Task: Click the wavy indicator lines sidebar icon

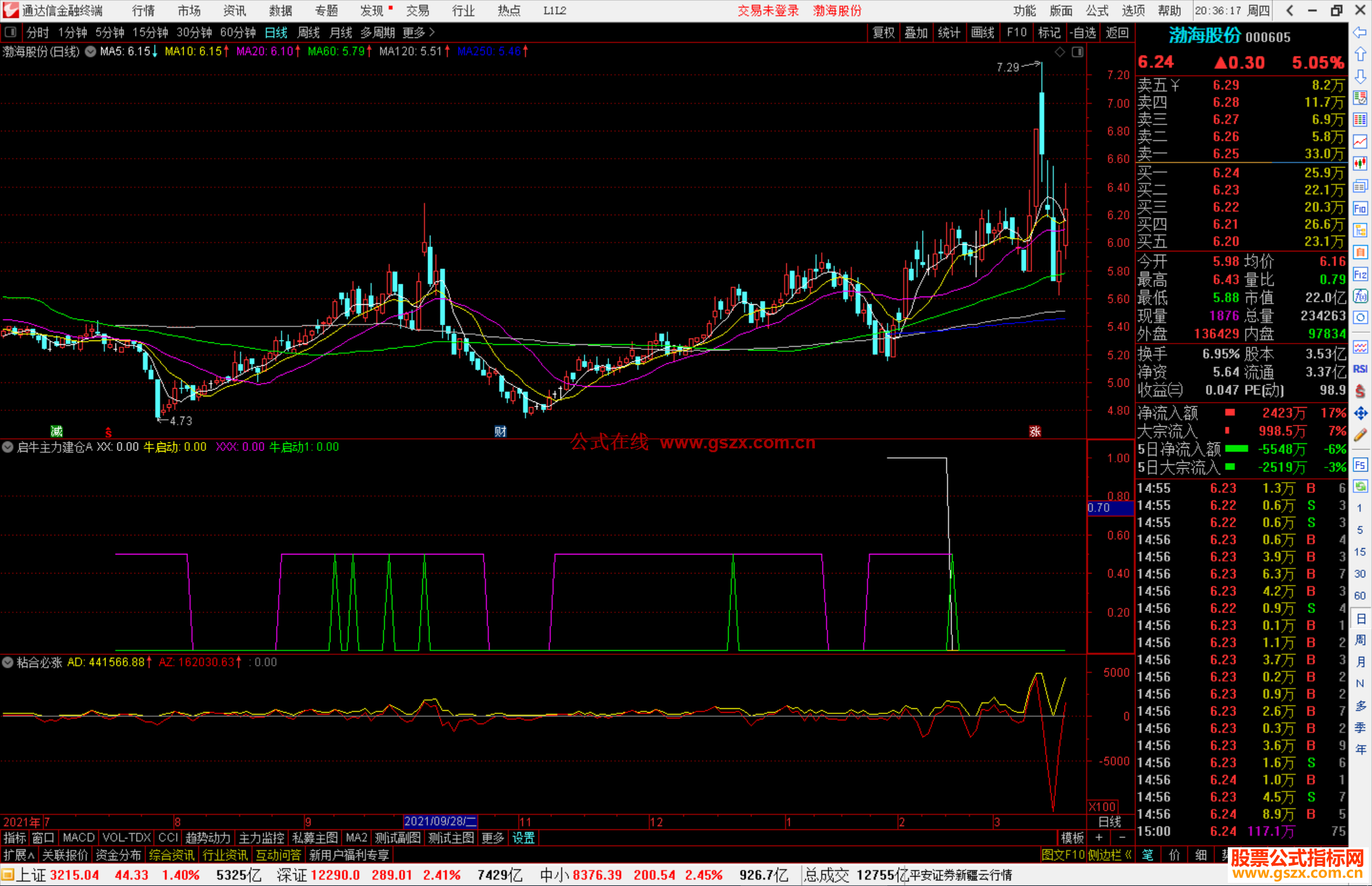Action: click(1360, 347)
